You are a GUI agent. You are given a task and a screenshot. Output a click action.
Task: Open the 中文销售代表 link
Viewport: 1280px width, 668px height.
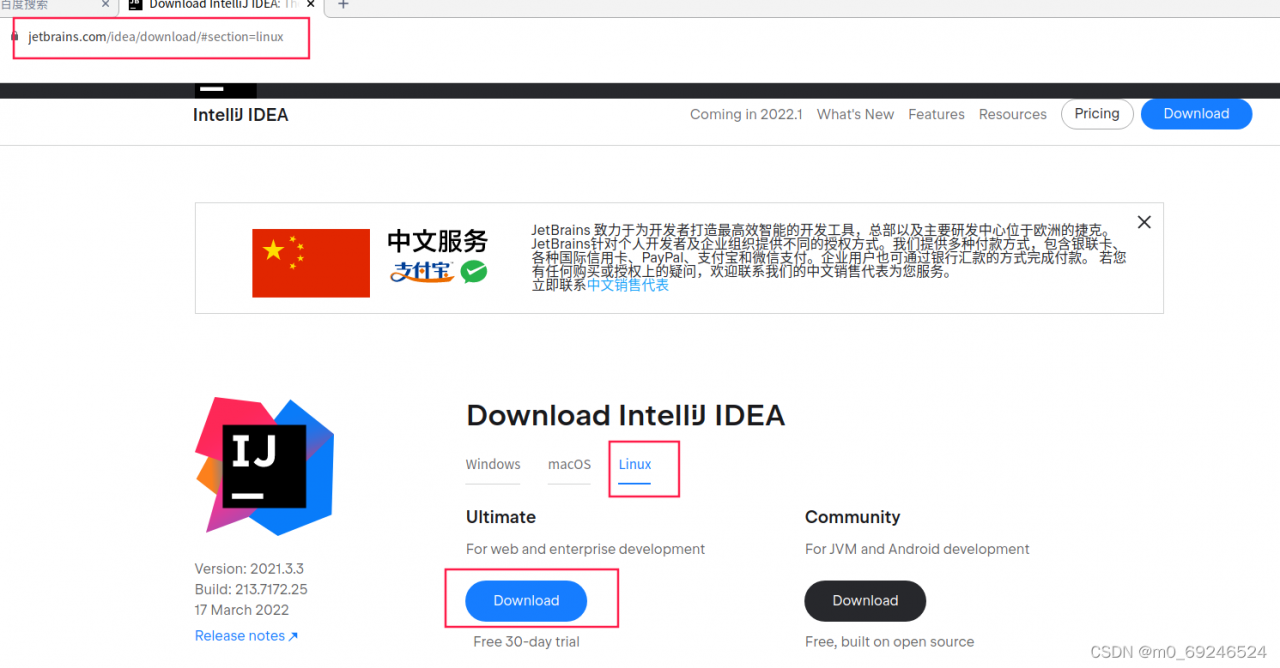click(628, 285)
